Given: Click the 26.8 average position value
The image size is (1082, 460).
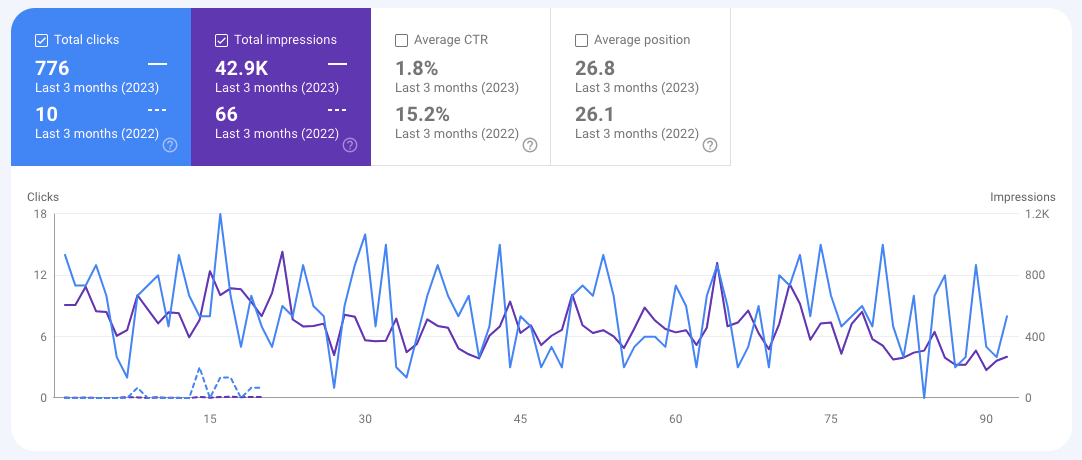Looking at the screenshot, I should click(596, 68).
